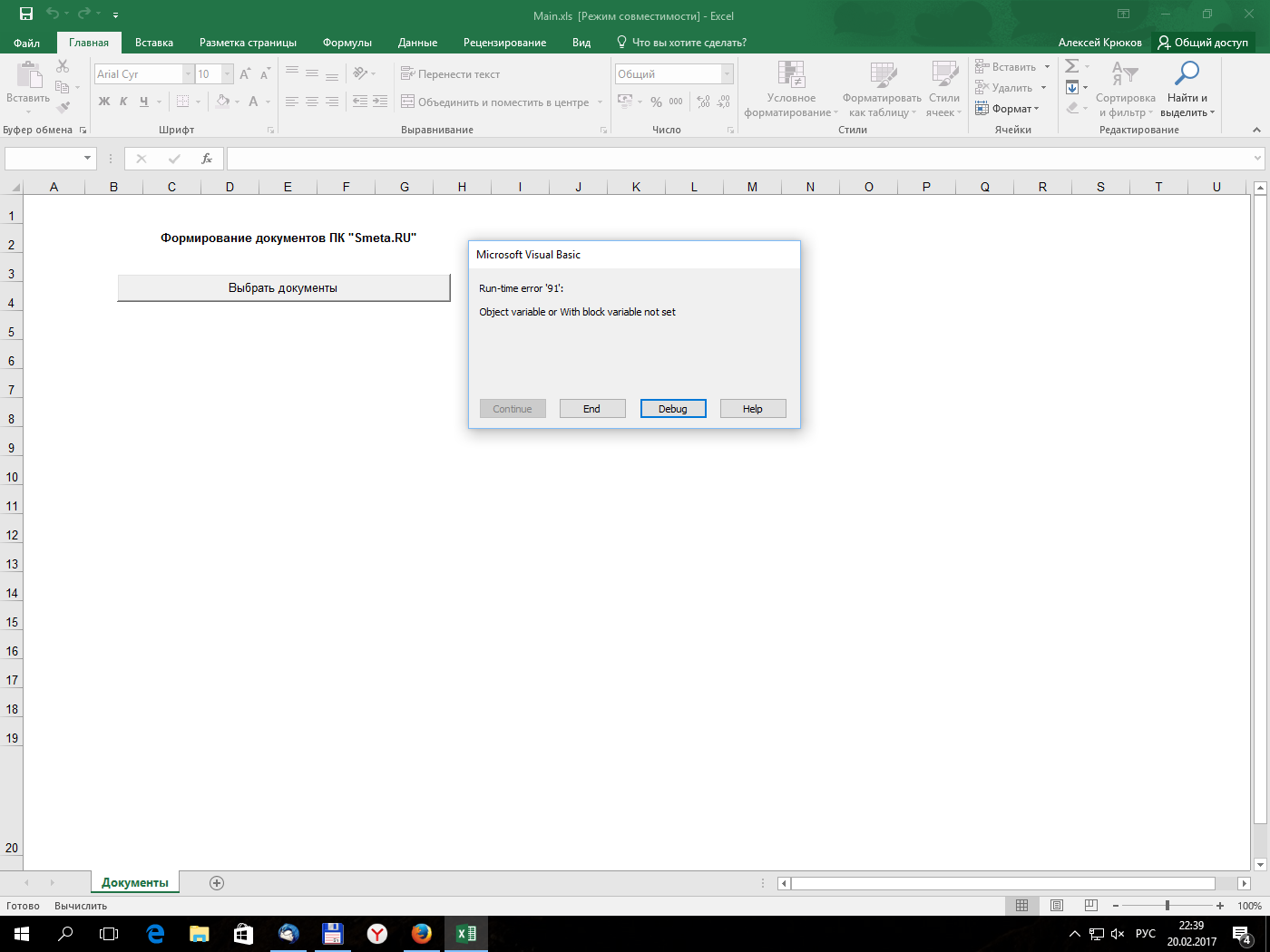Click the borders icon in the Шрифт group
Screen dimensions: 1270x952
coord(183,101)
